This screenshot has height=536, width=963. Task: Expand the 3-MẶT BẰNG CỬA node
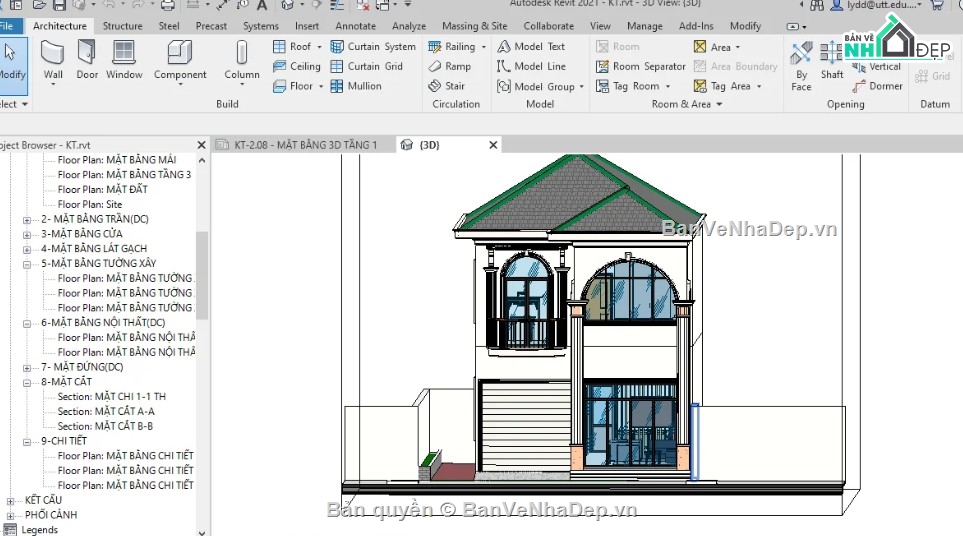[x=26, y=235]
